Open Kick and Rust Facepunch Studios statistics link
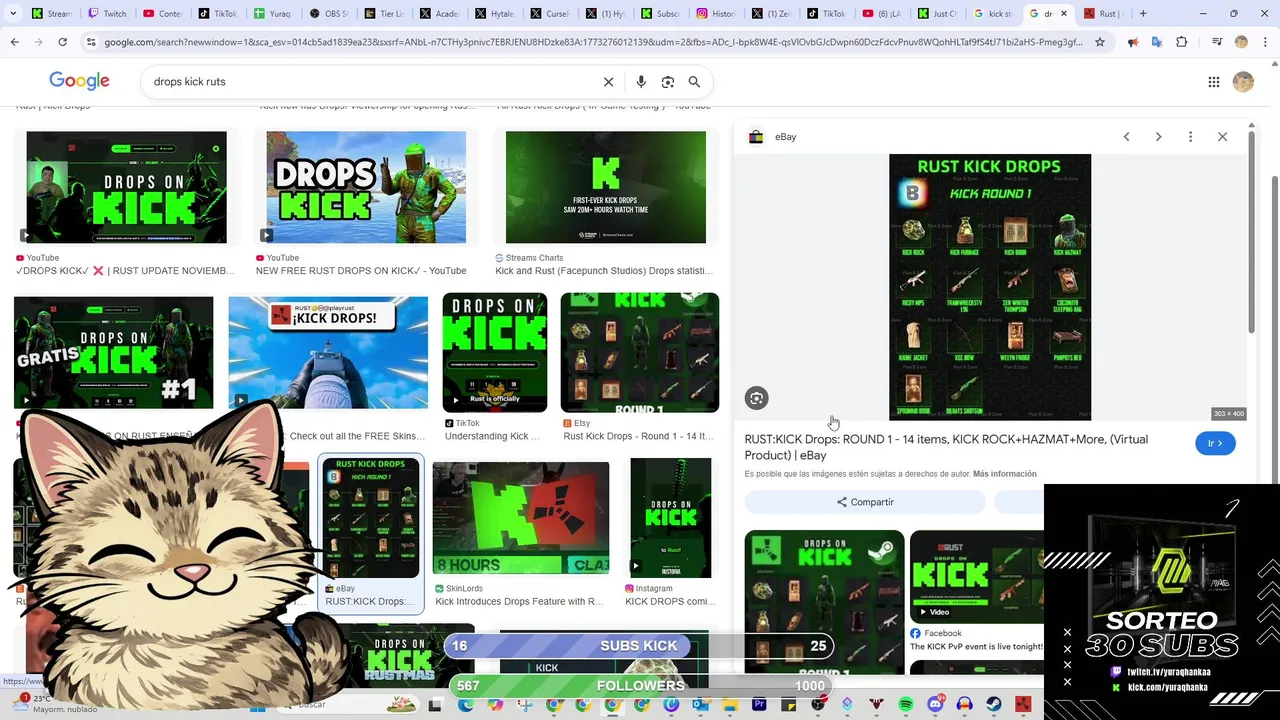Screen dimensions: 1280x720 [x=604, y=271]
